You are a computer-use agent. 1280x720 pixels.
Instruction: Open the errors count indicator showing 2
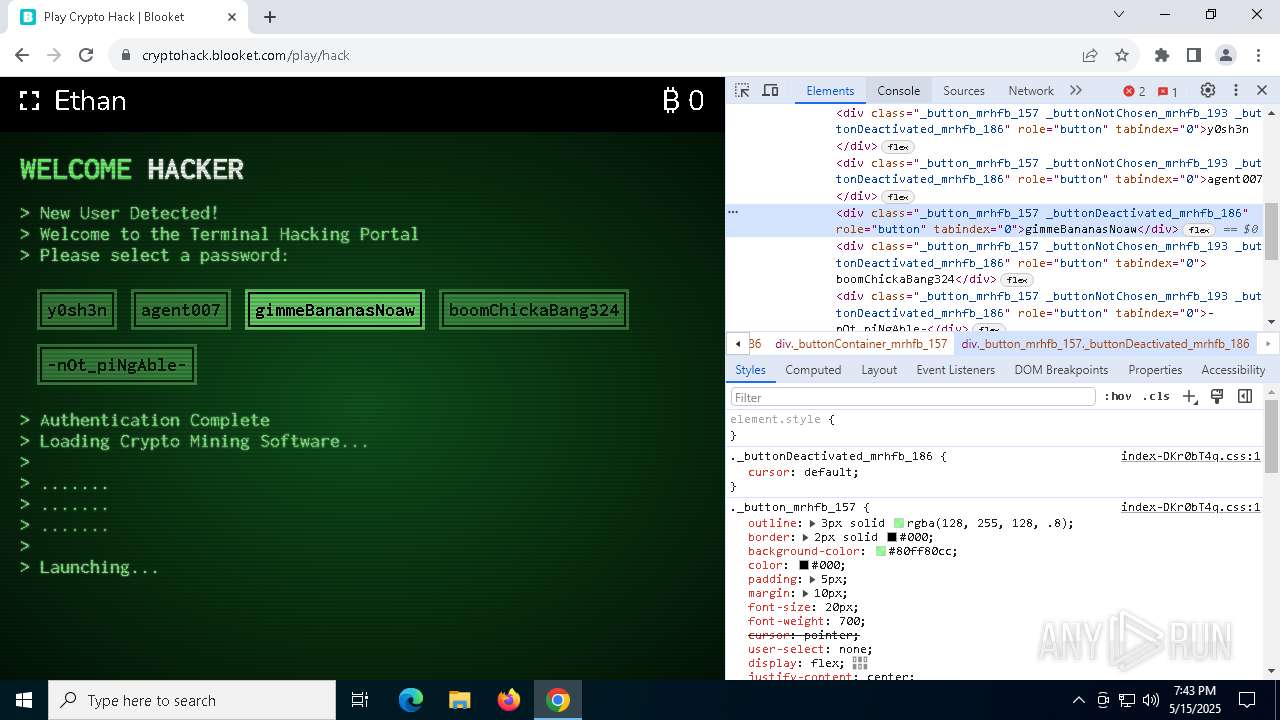point(1134,91)
